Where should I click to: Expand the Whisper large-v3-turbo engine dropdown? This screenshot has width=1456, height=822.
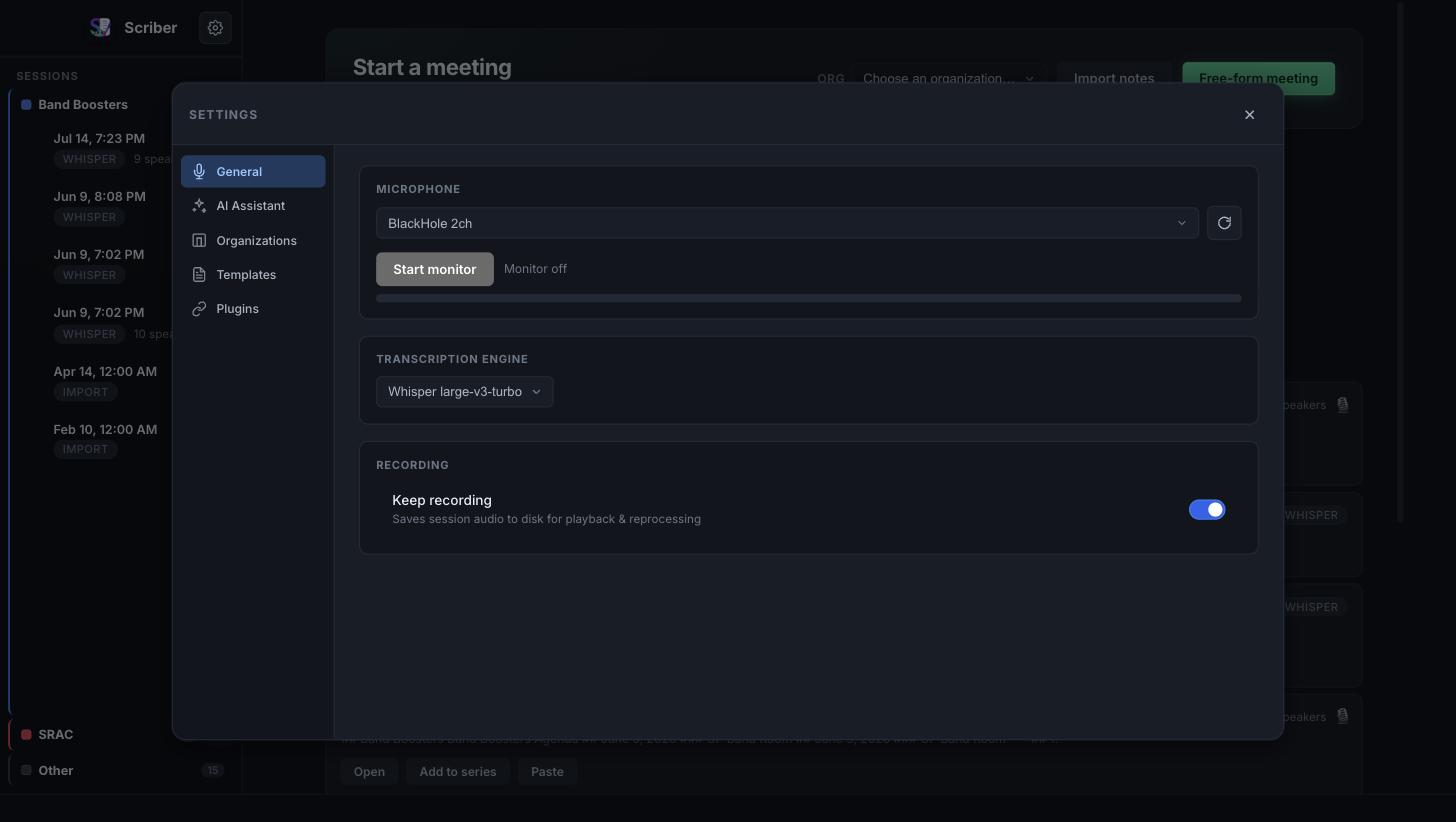click(x=464, y=392)
